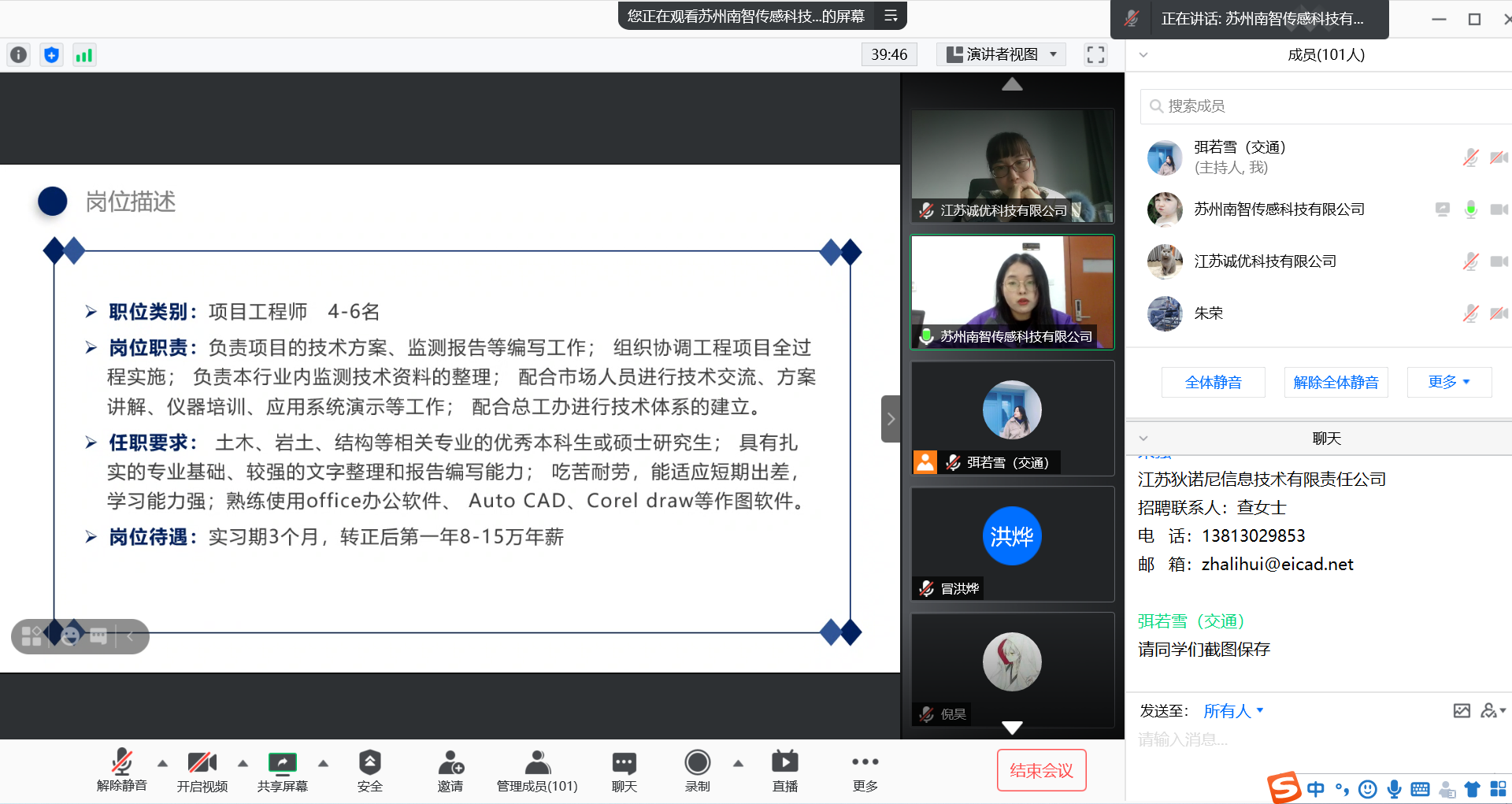Screen dimensions: 1512x804
Task: Click the Share Screen icon
Action: point(282,762)
